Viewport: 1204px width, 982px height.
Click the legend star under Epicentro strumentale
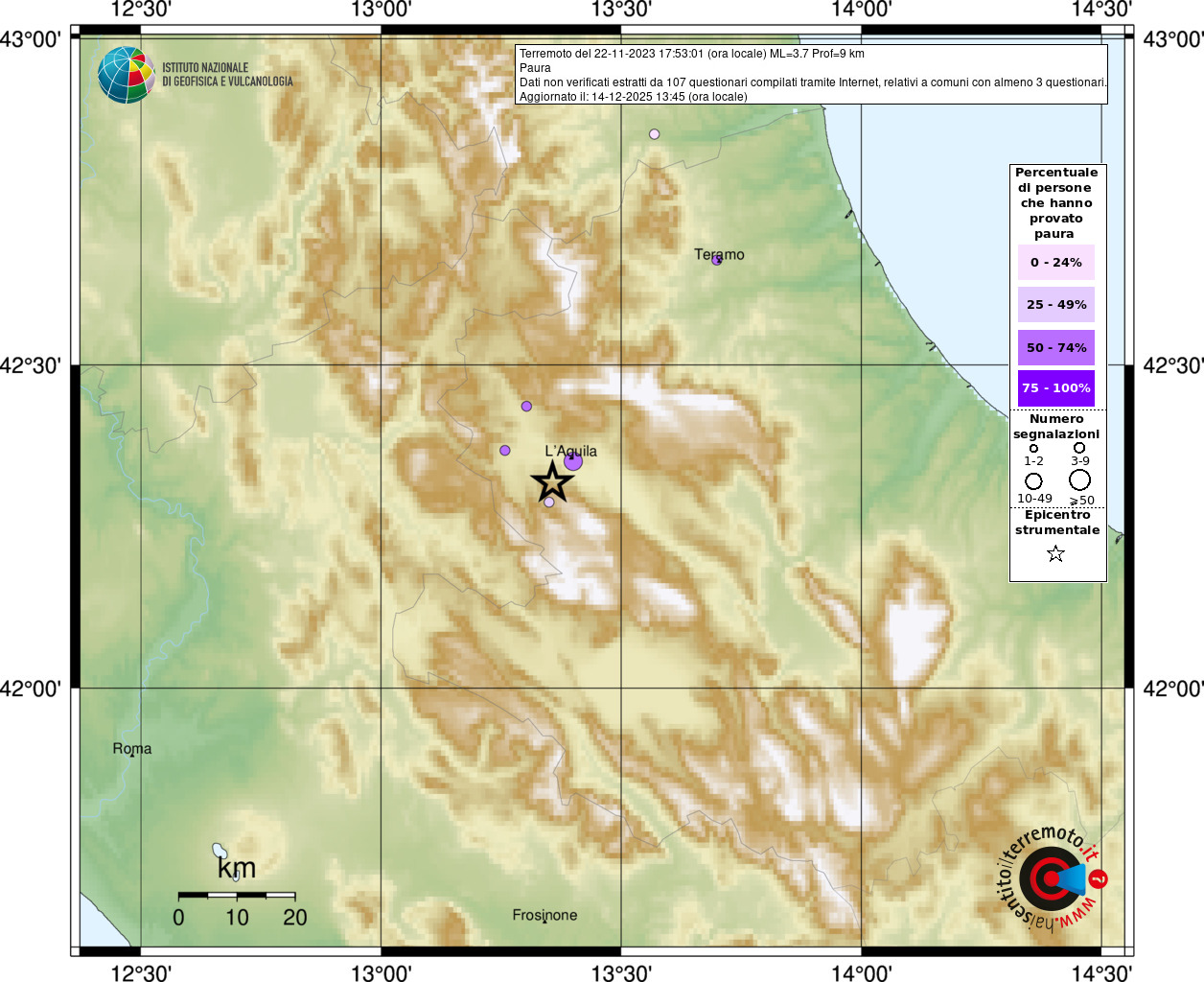tap(1055, 553)
